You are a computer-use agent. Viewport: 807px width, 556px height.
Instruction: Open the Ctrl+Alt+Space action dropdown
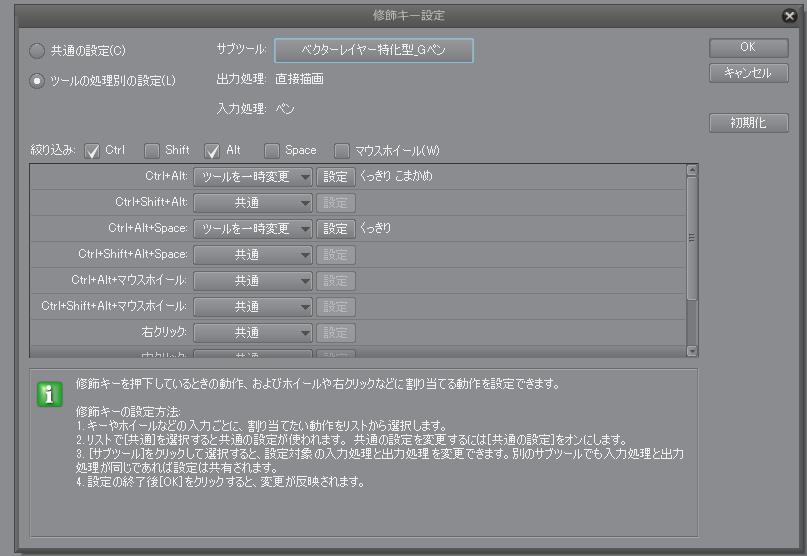[253, 229]
